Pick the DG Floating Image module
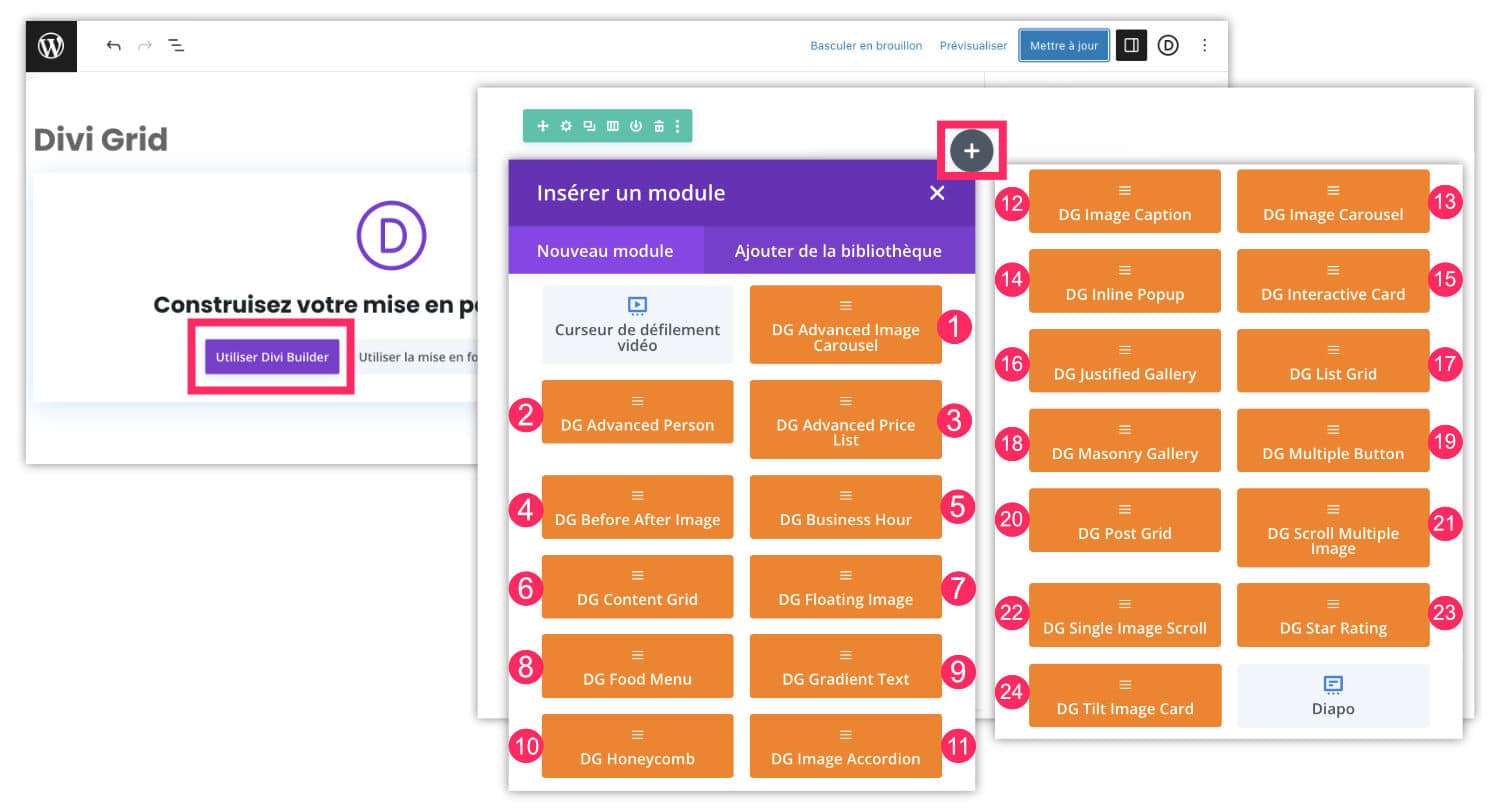 pos(846,586)
